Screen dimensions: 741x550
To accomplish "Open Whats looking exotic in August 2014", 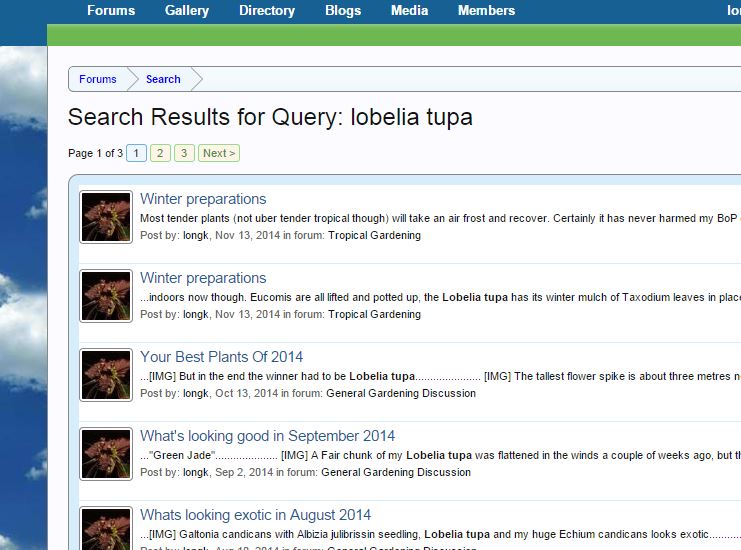I will (x=255, y=515).
